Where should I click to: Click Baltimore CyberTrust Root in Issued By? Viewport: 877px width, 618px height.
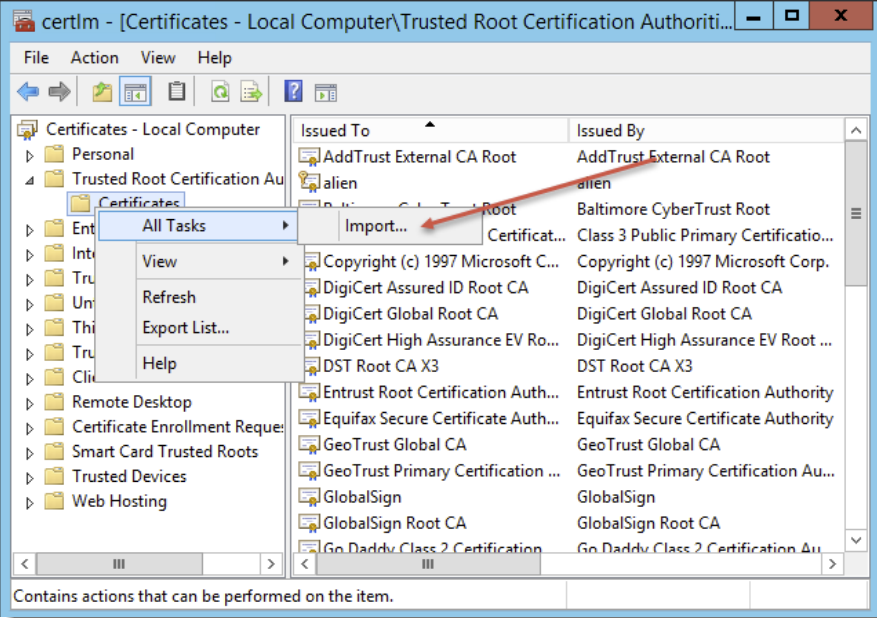point(673,209)
